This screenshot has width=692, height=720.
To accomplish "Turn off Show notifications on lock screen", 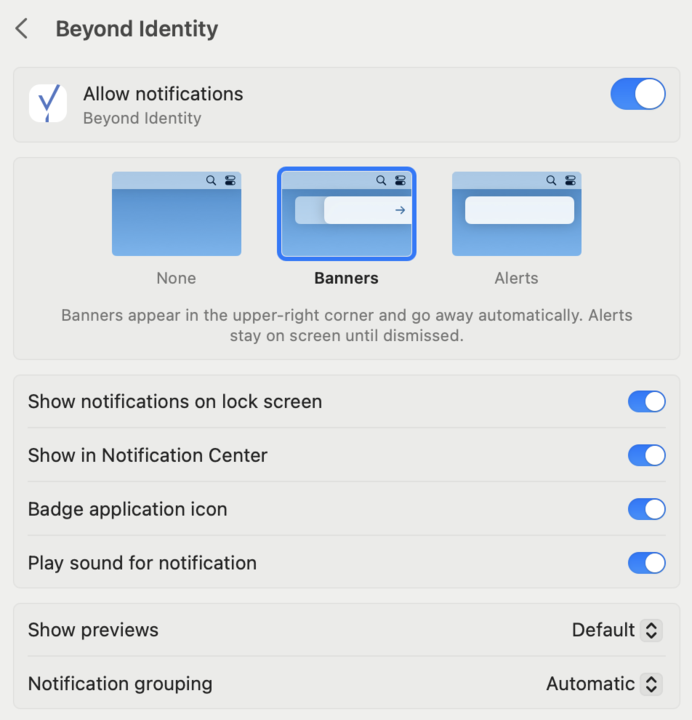I will 646,402.
